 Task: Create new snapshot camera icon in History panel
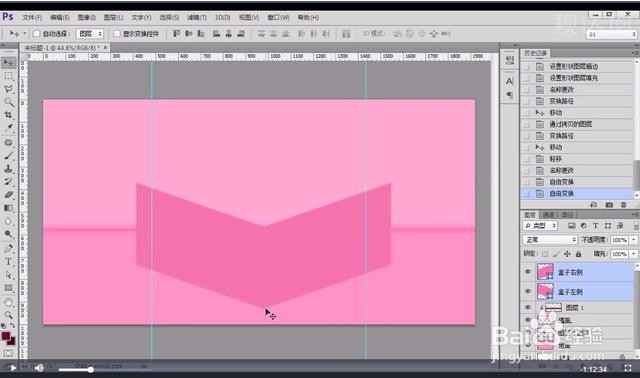(x=609, y=205)
